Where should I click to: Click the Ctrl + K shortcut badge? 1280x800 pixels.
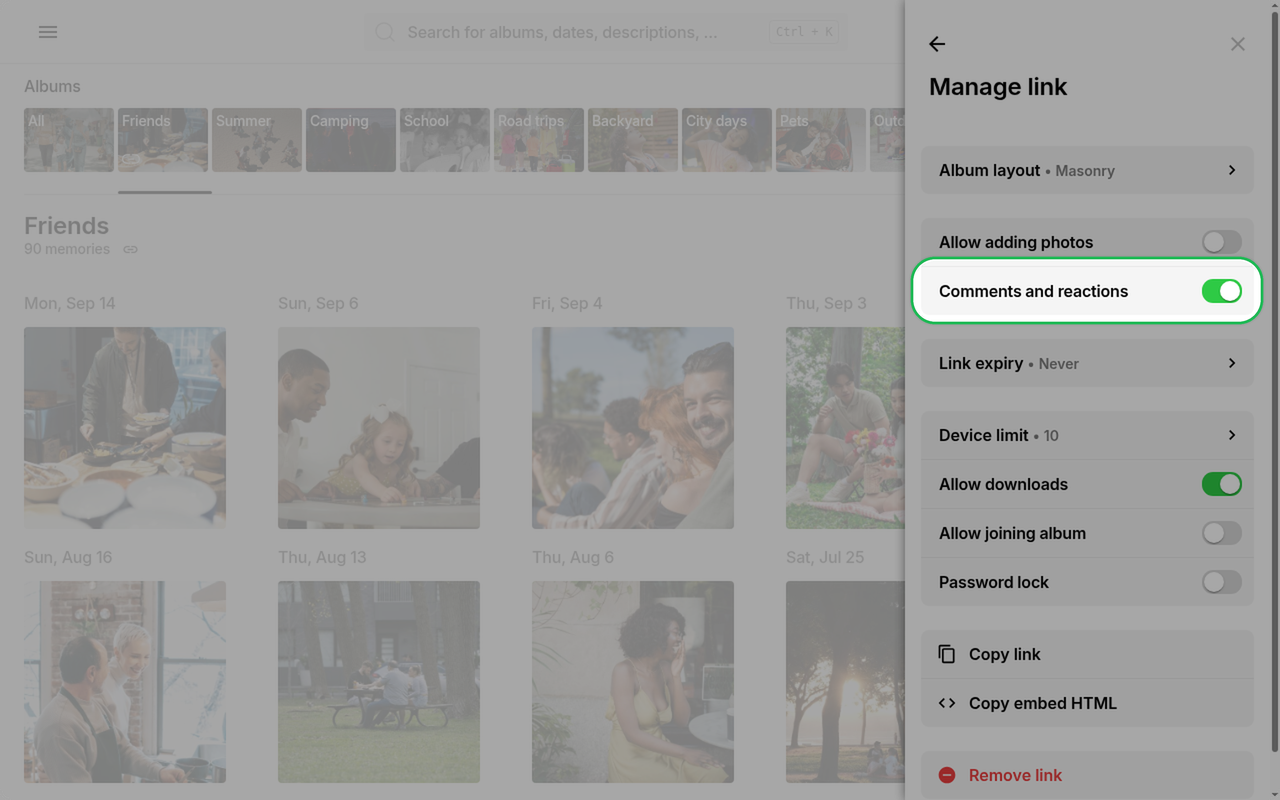coord(803,32)
